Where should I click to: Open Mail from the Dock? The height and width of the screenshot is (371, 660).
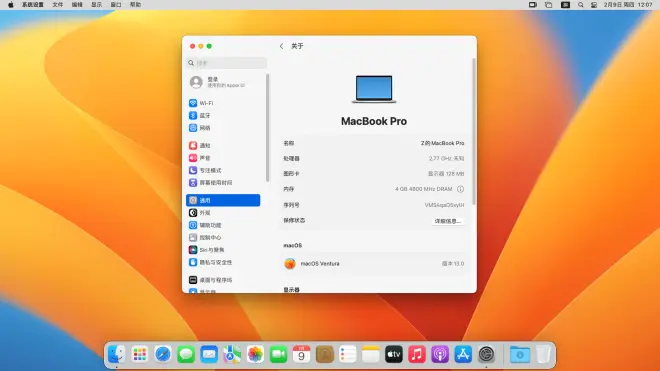209,355
